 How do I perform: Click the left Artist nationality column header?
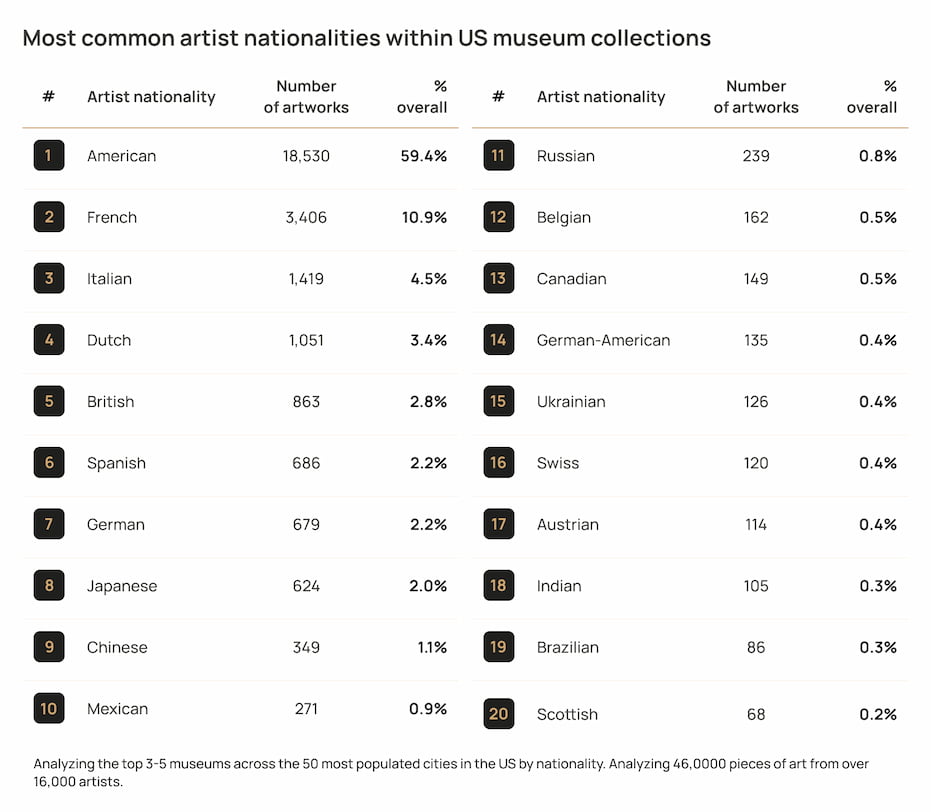click(151, 97)
